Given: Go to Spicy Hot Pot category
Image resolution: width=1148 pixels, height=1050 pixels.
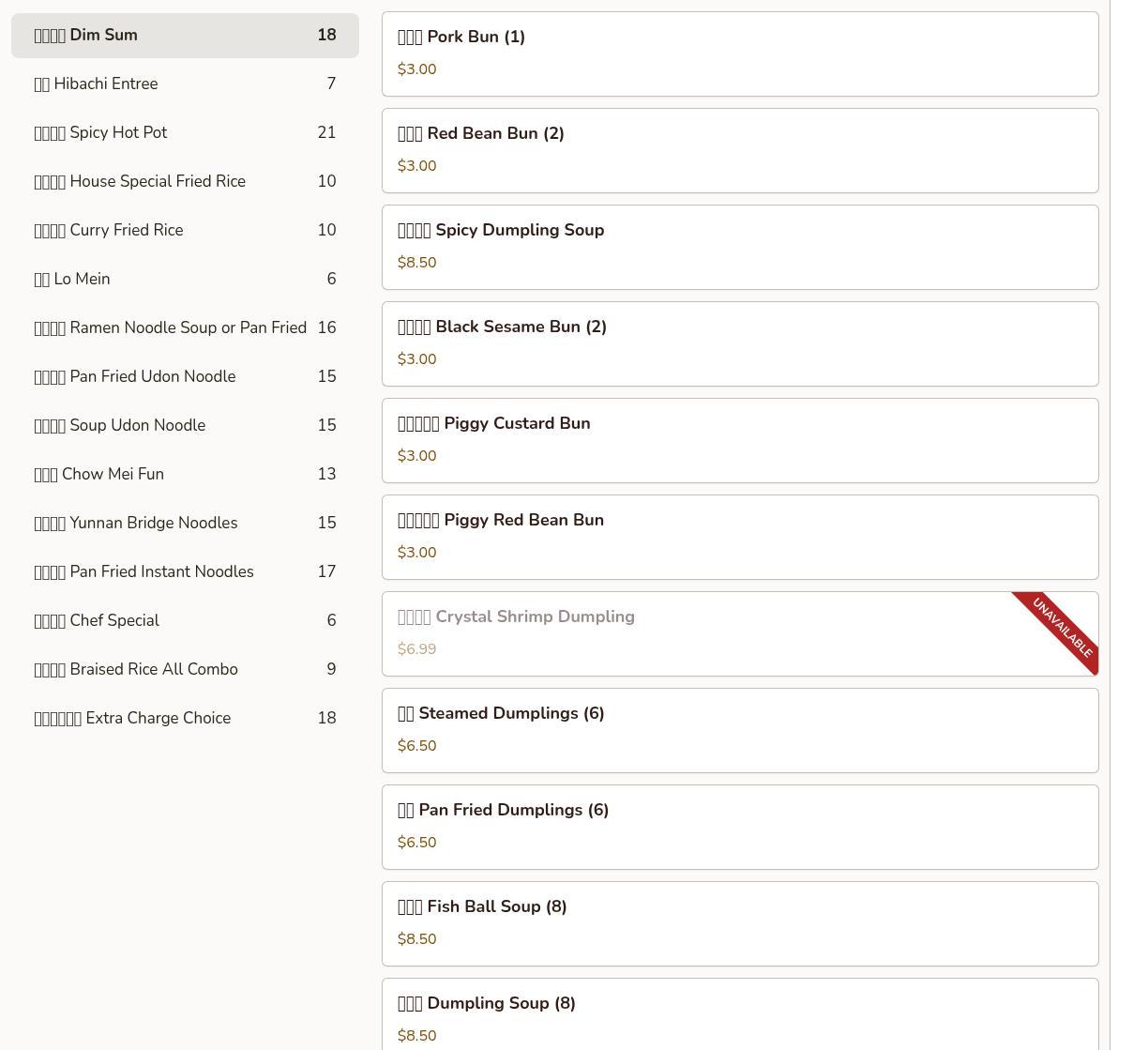Looking at the screenshot, I should point(185,132).
